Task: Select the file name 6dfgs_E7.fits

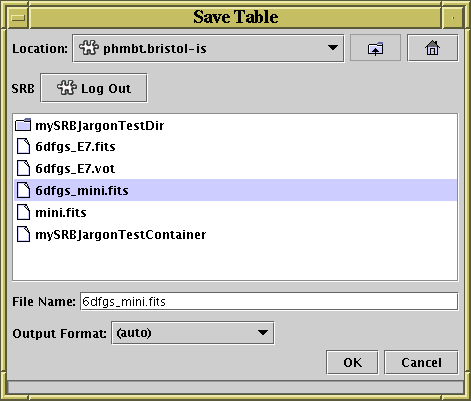Action: [x=75, y=147]
